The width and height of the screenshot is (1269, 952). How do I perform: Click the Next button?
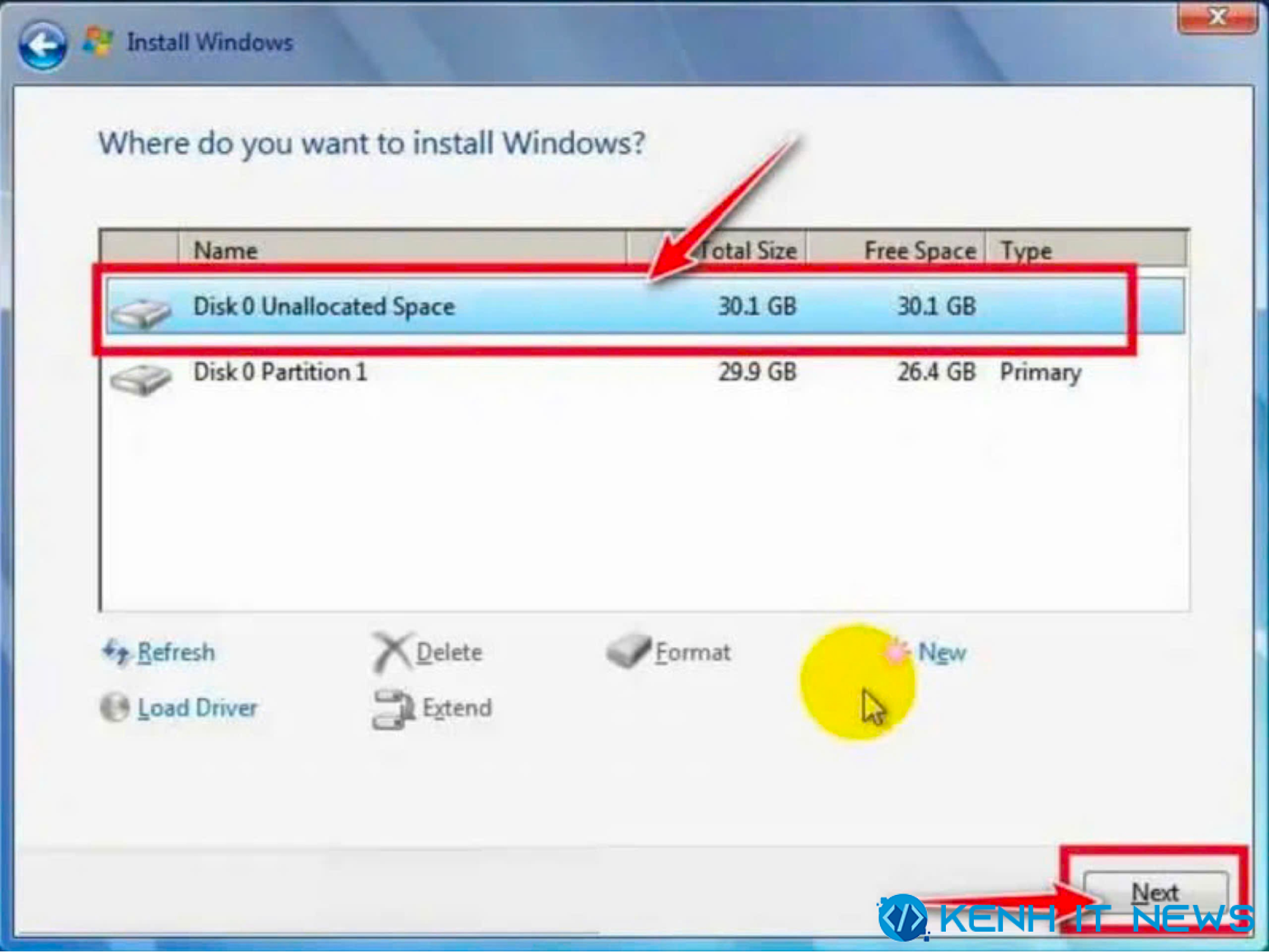point(1155,894)
